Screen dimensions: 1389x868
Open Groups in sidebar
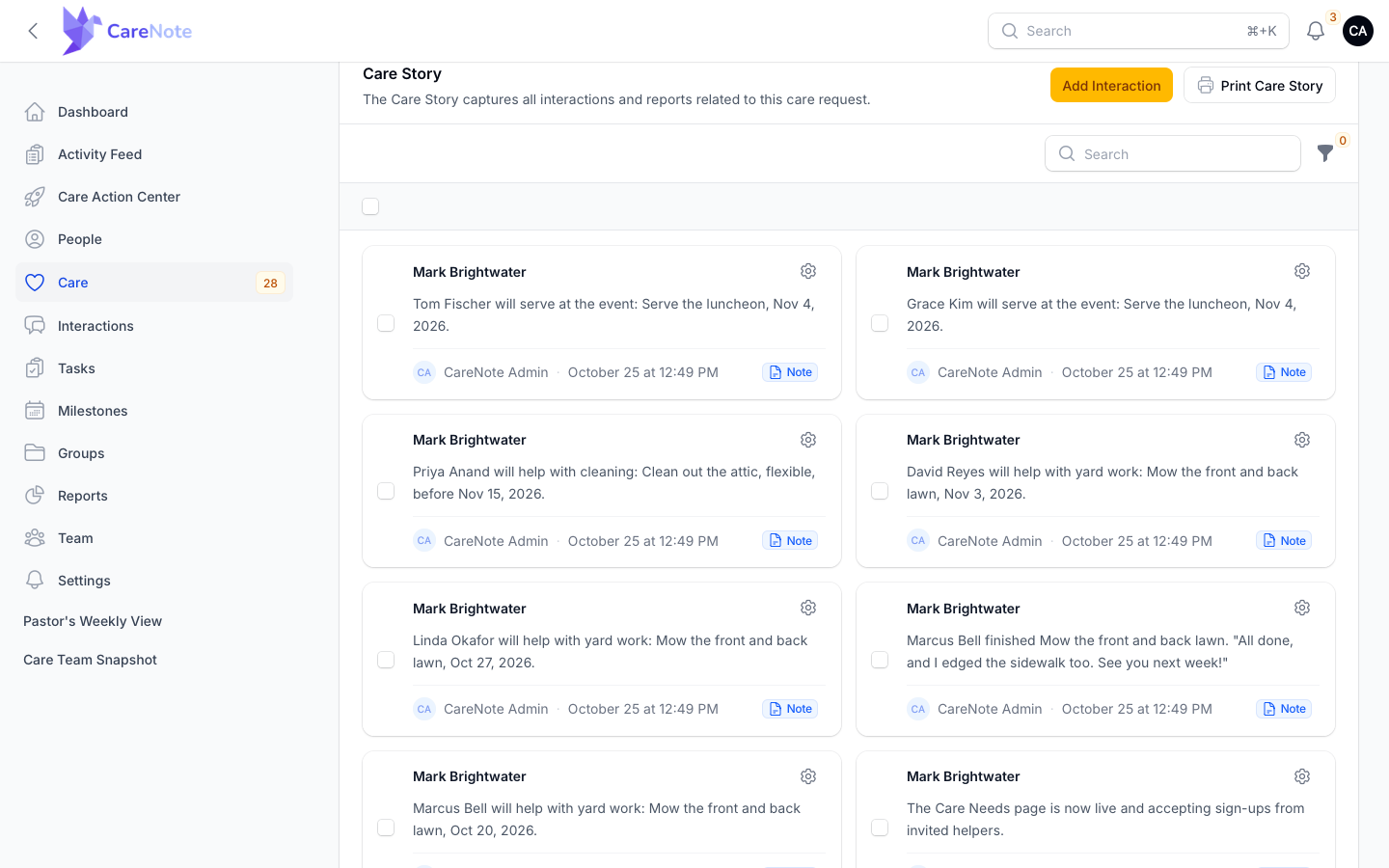pos(154,453)
